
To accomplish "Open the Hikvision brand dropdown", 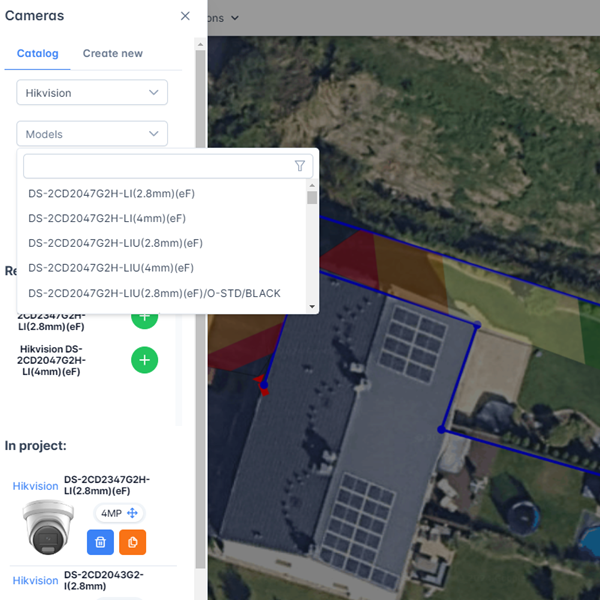I will point(92,93).
